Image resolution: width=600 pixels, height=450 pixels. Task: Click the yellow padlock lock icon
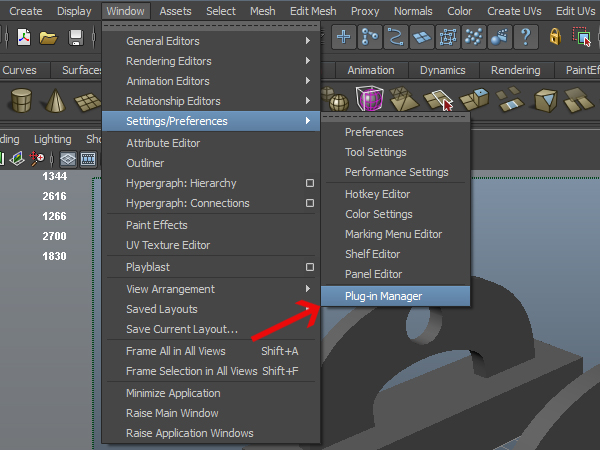pyautogui.click(x=555, y=37)
